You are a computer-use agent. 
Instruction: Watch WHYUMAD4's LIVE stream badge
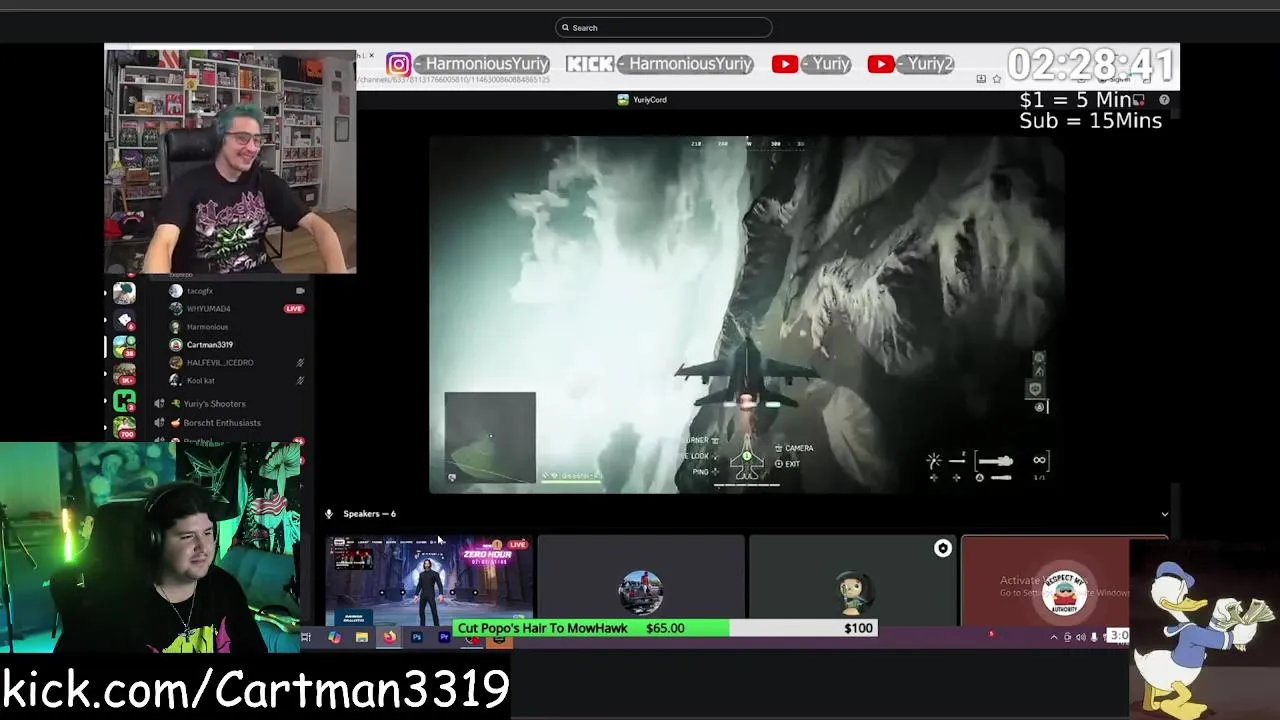[294, 309]
